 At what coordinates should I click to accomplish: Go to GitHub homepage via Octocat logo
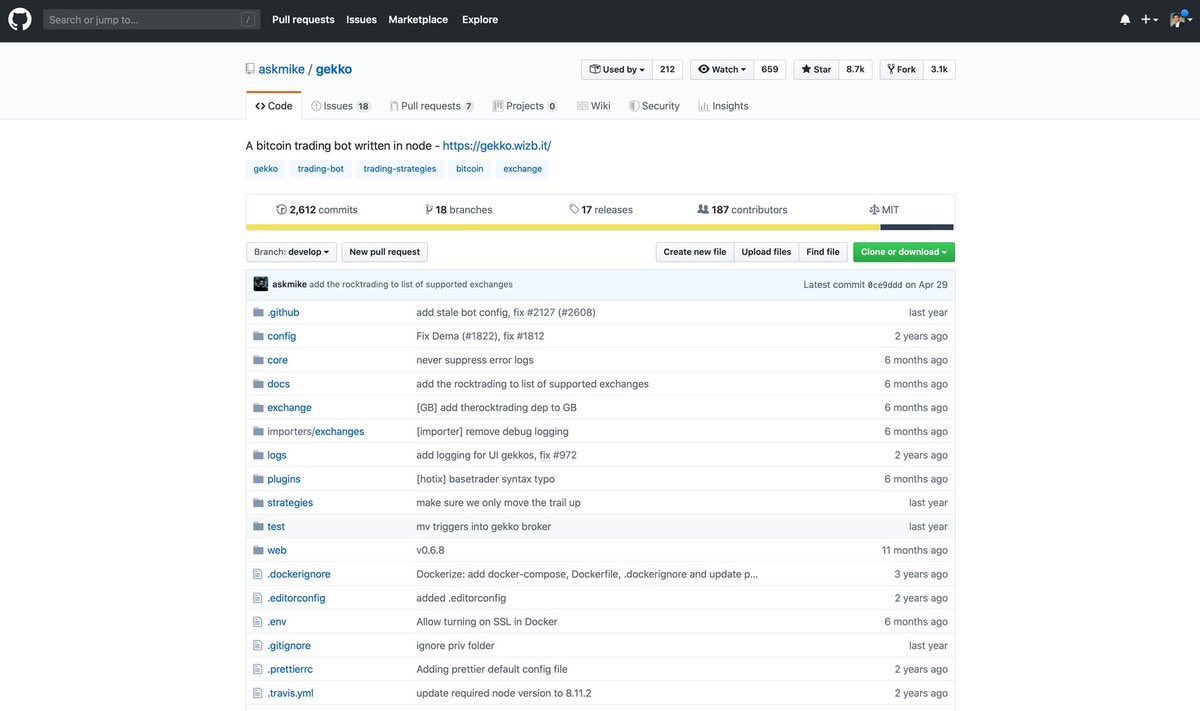(x=20, y=19)
